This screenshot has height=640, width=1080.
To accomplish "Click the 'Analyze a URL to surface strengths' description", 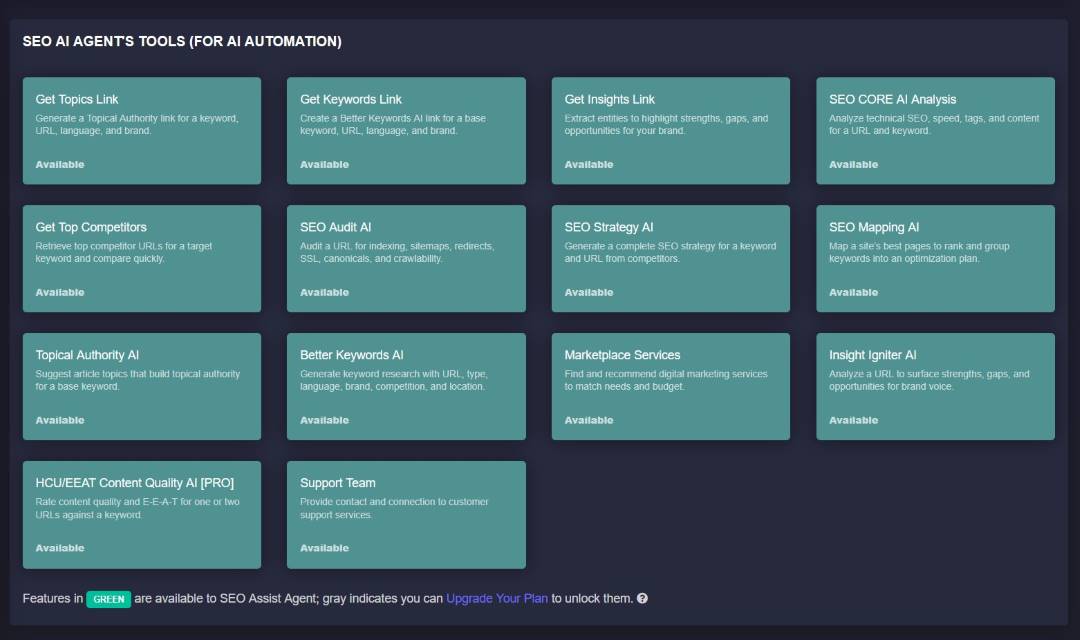I will [929, 380].
